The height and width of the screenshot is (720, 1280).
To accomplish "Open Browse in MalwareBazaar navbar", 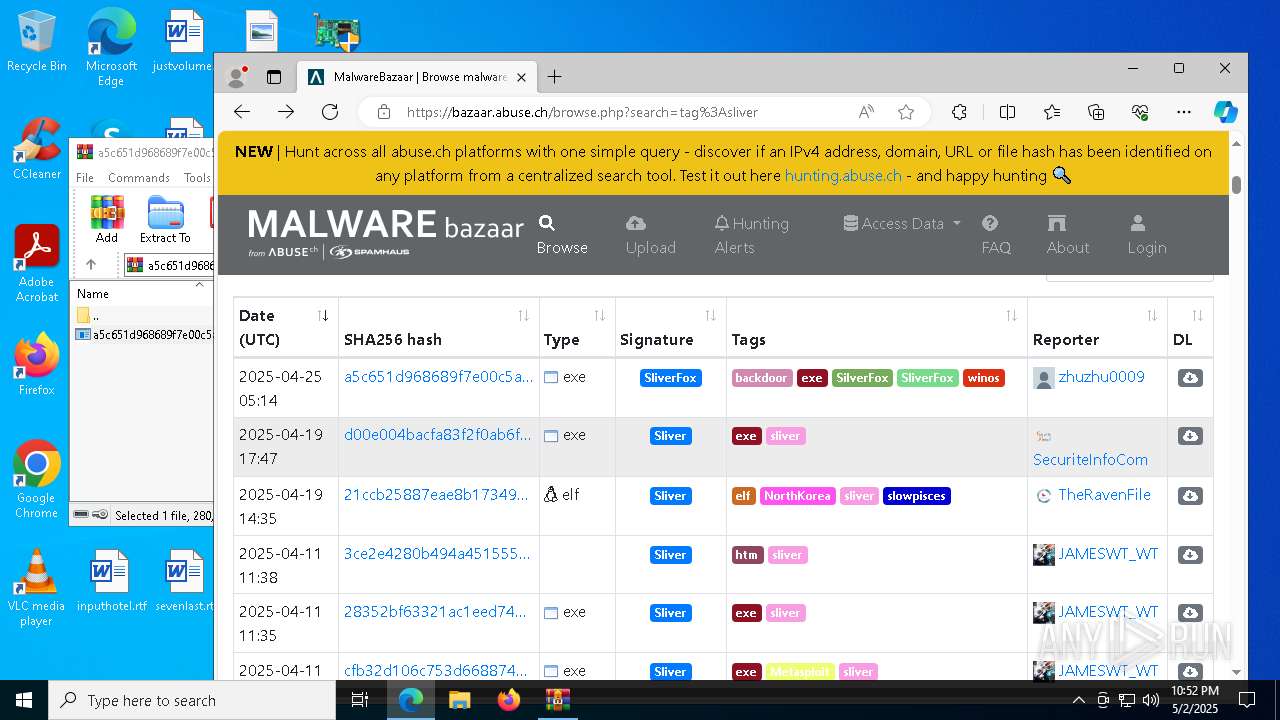I will (562, 235).
